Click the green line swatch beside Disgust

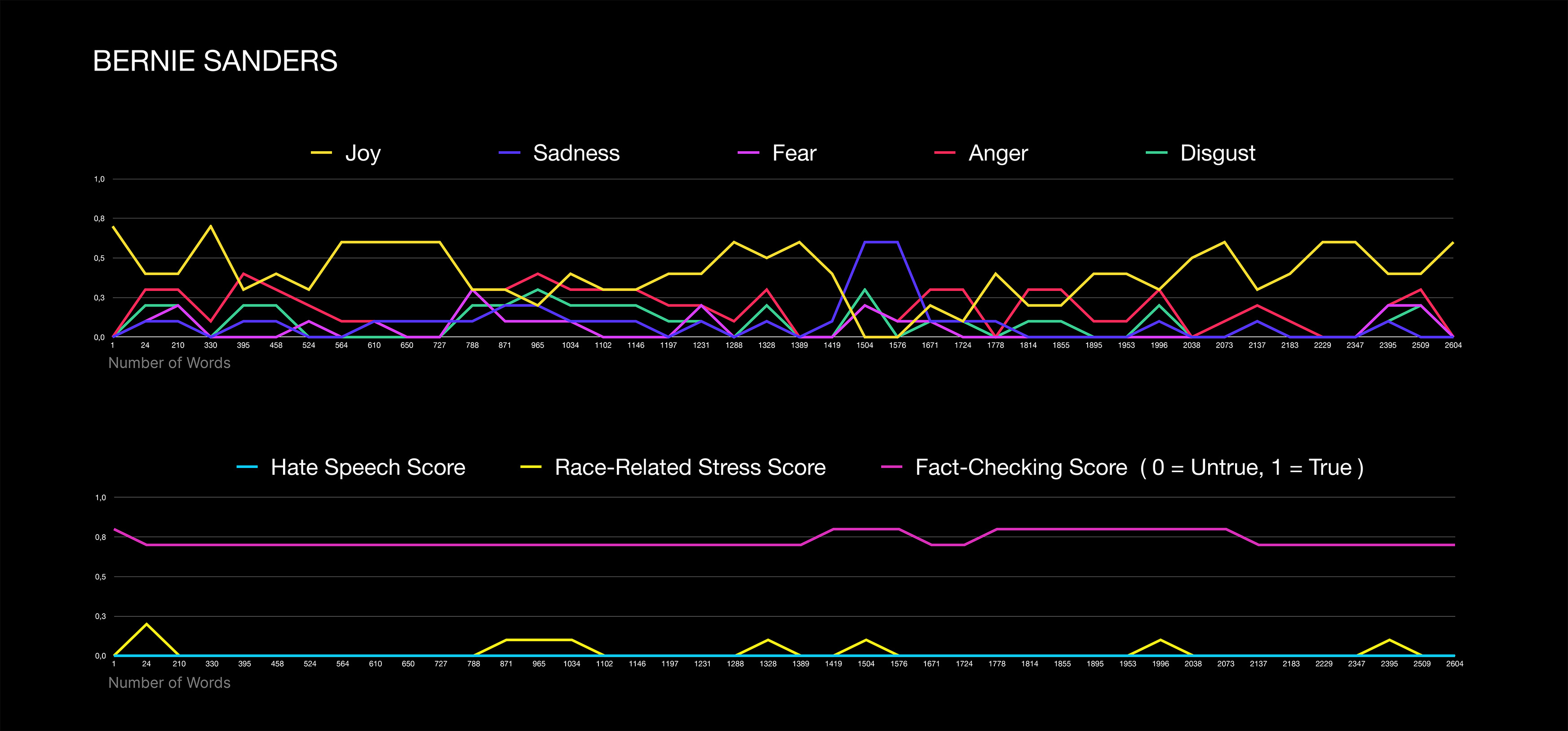click(1156, 153)
